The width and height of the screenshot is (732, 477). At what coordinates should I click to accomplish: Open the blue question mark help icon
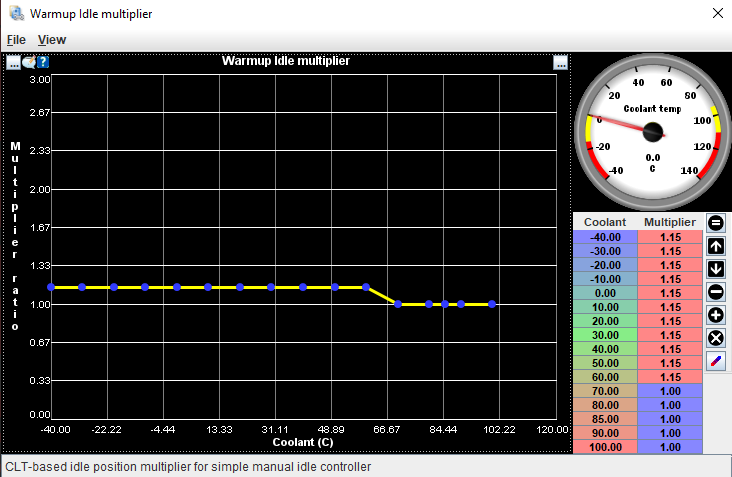click(x=43, y=62)
